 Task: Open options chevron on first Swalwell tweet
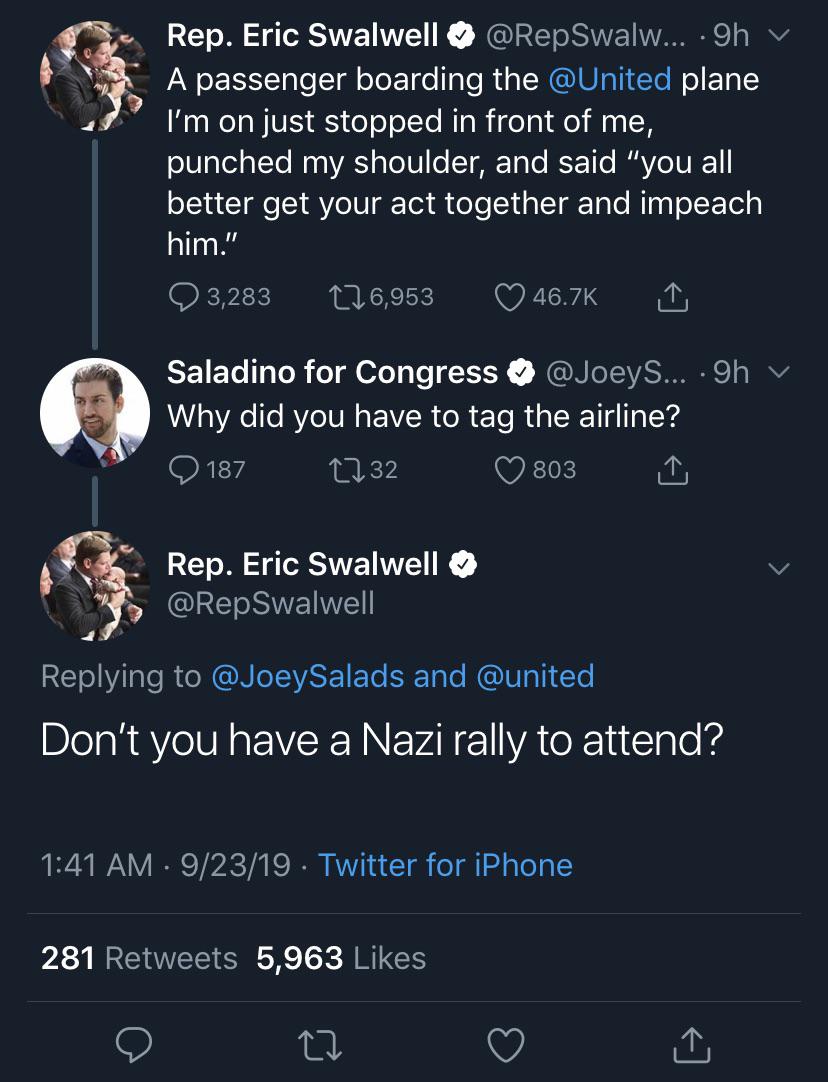778,37
